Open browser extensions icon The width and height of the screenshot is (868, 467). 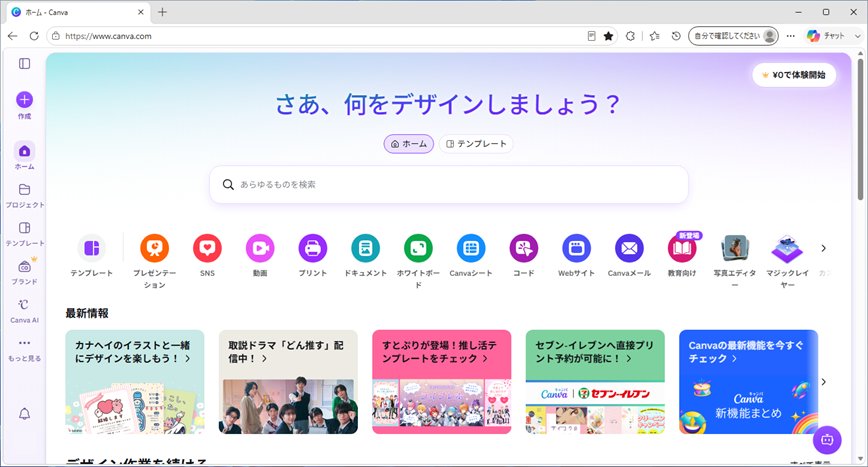630,36
